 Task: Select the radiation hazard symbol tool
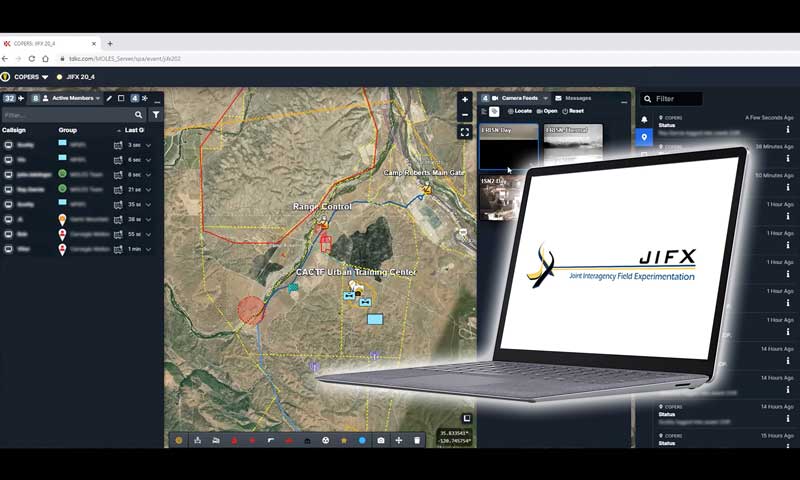[x=326, y=440]
